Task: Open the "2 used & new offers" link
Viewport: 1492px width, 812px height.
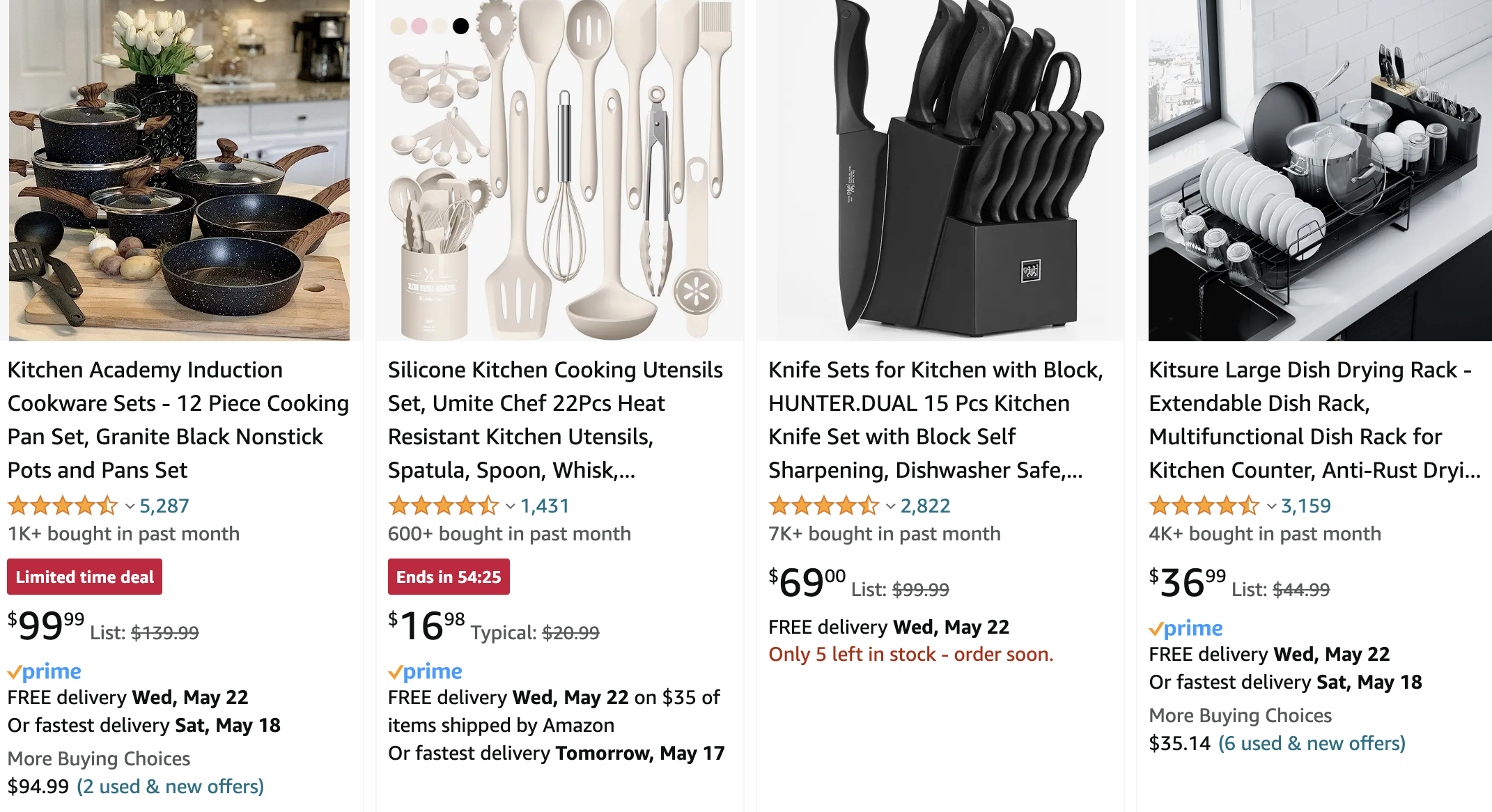Action: [170, 786]
